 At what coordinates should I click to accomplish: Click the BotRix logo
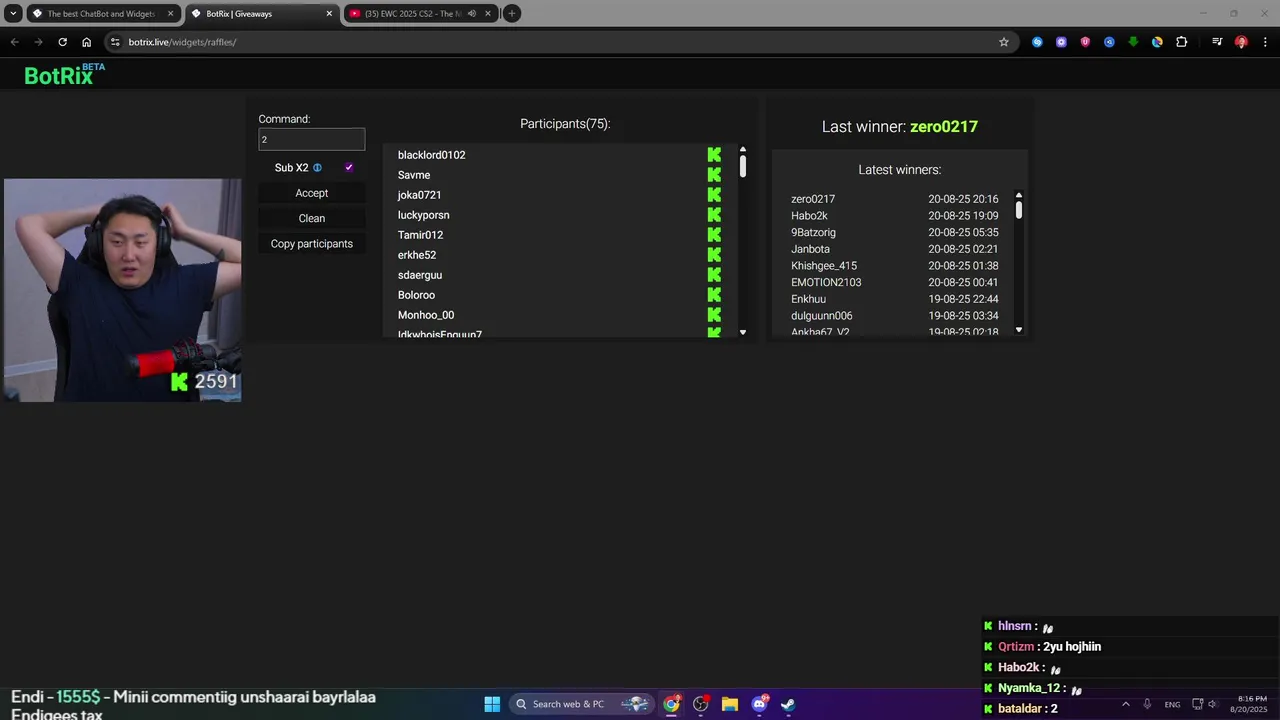[x=64, y=74]
